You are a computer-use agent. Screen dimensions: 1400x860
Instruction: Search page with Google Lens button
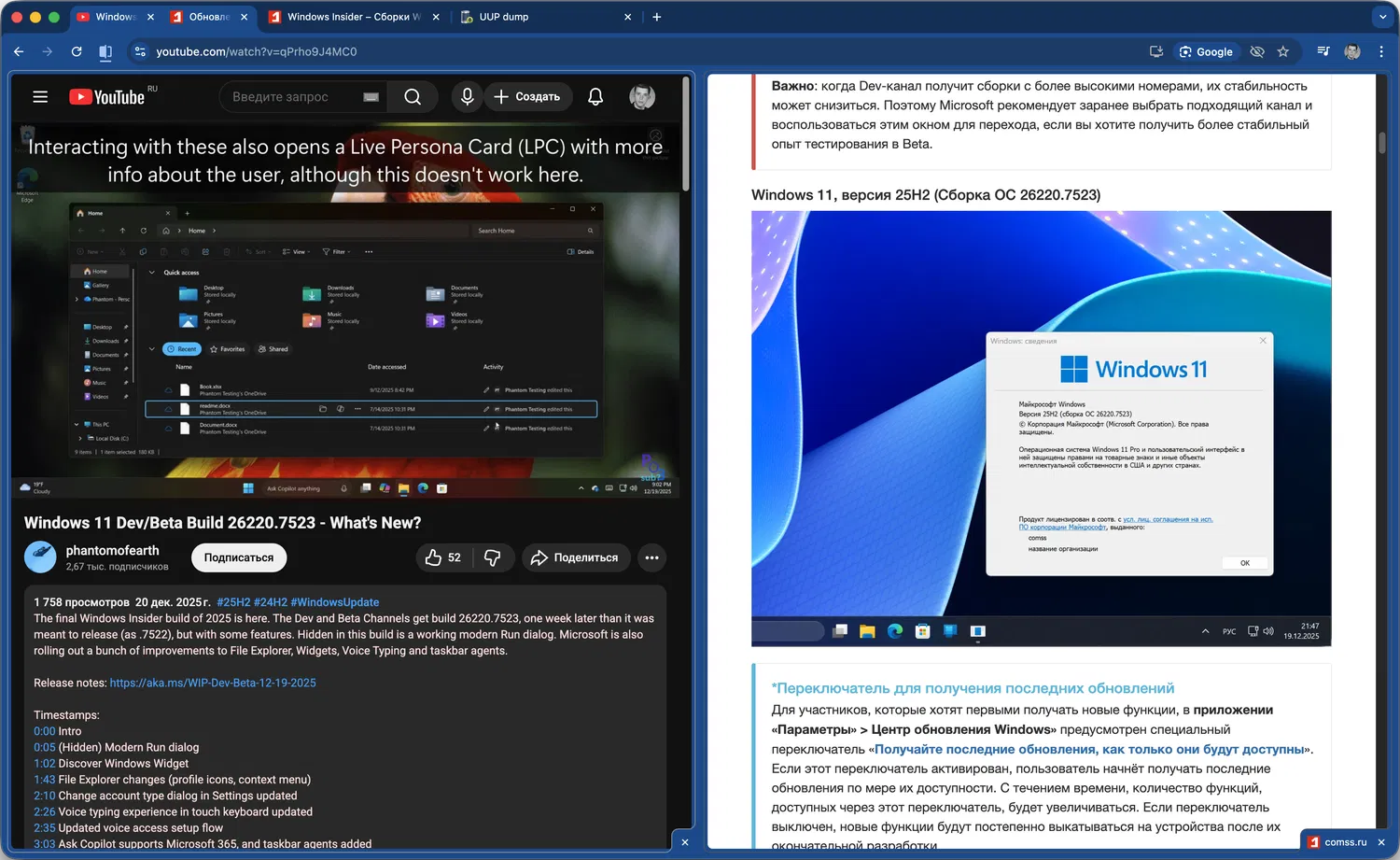[x=1206, y=51]
